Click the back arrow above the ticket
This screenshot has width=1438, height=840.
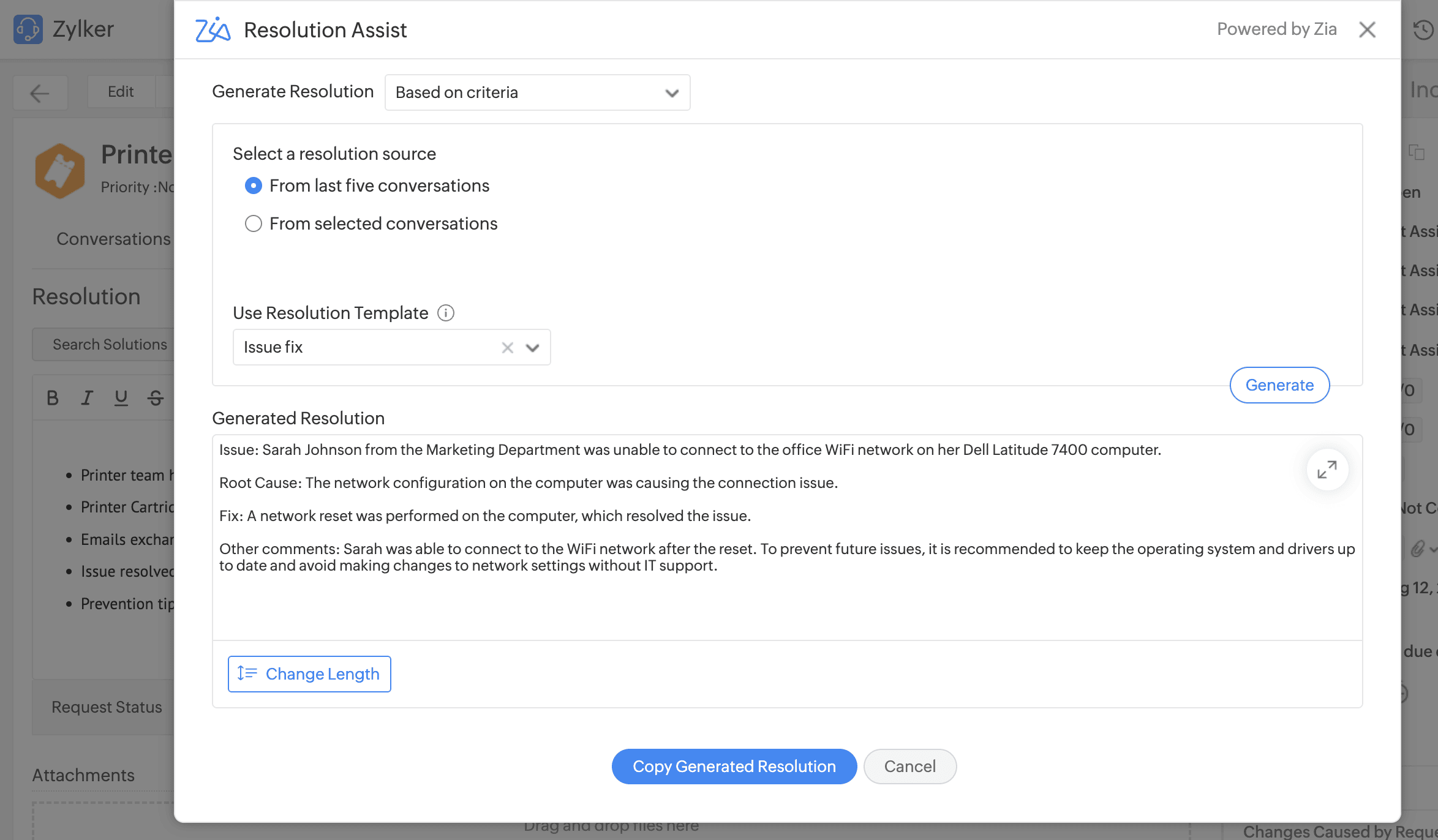coord(39,92)
